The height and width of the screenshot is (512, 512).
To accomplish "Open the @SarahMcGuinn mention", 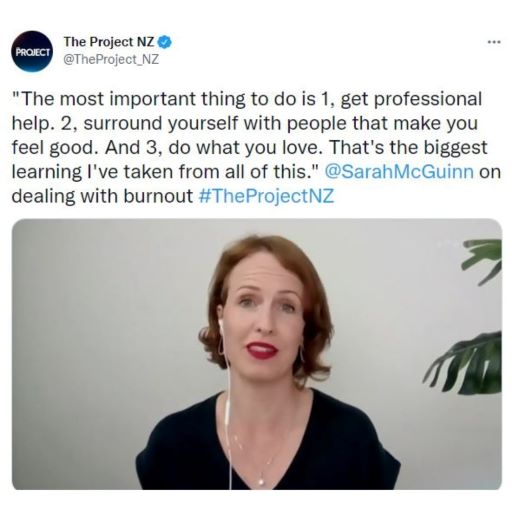I will click(x=399, y=171).
